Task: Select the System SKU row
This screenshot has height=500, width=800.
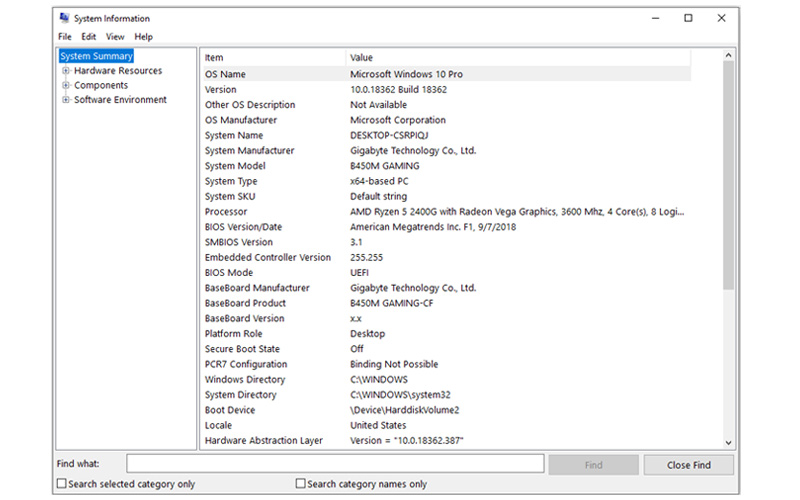Action: pos(447,196)
